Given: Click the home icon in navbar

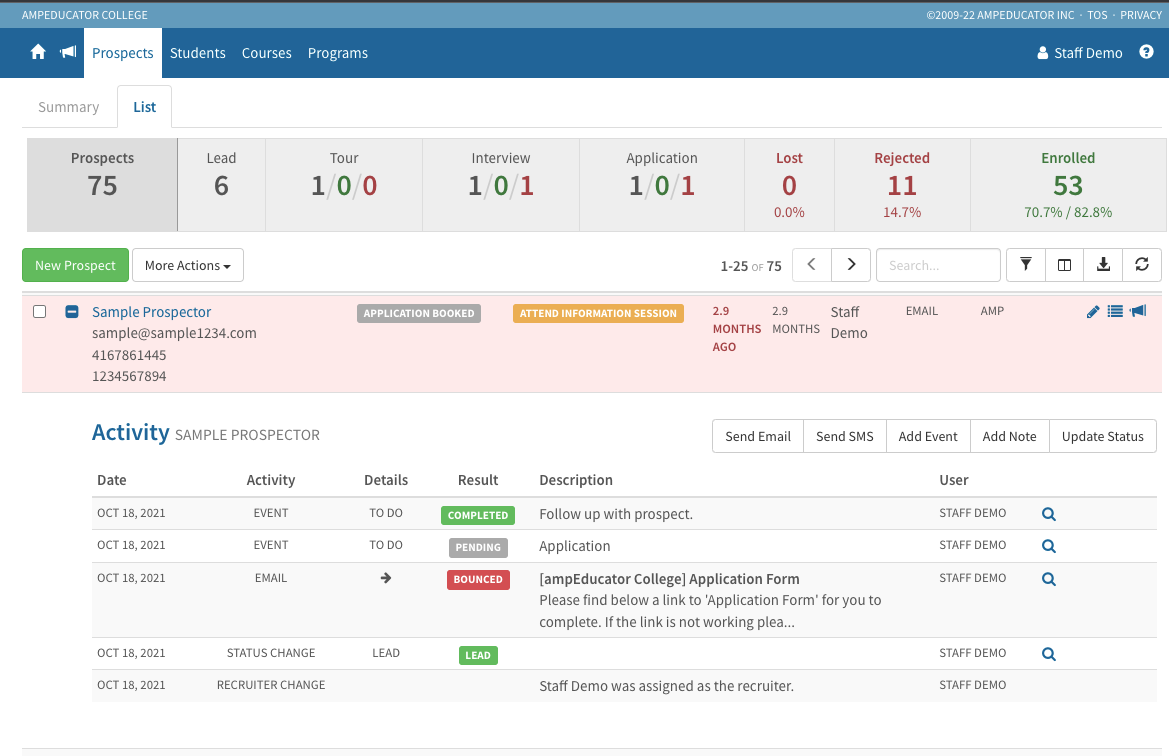Looking at the screenshot, I should pyautogui.click(x=38, y=53).
